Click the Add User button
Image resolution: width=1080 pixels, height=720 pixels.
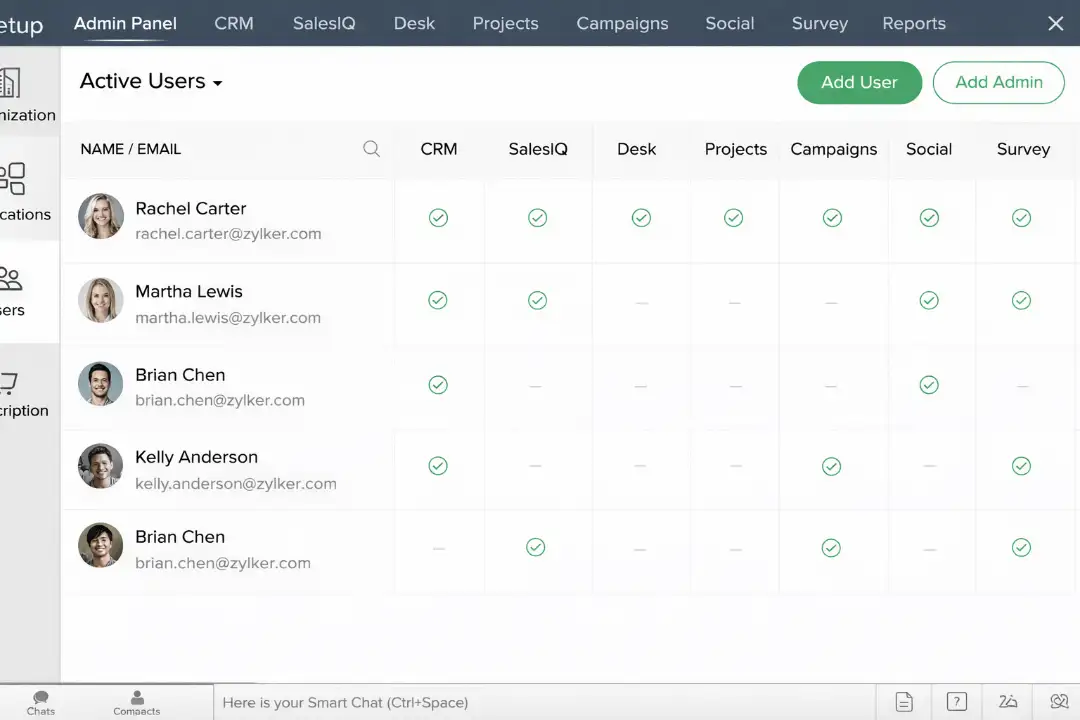click(x=859, y=82)
